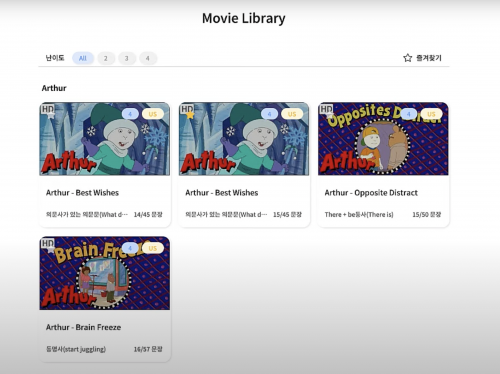
Task: Open the Best Wishes 15/45 card thumbnail
Action: (x=244, y=139)
